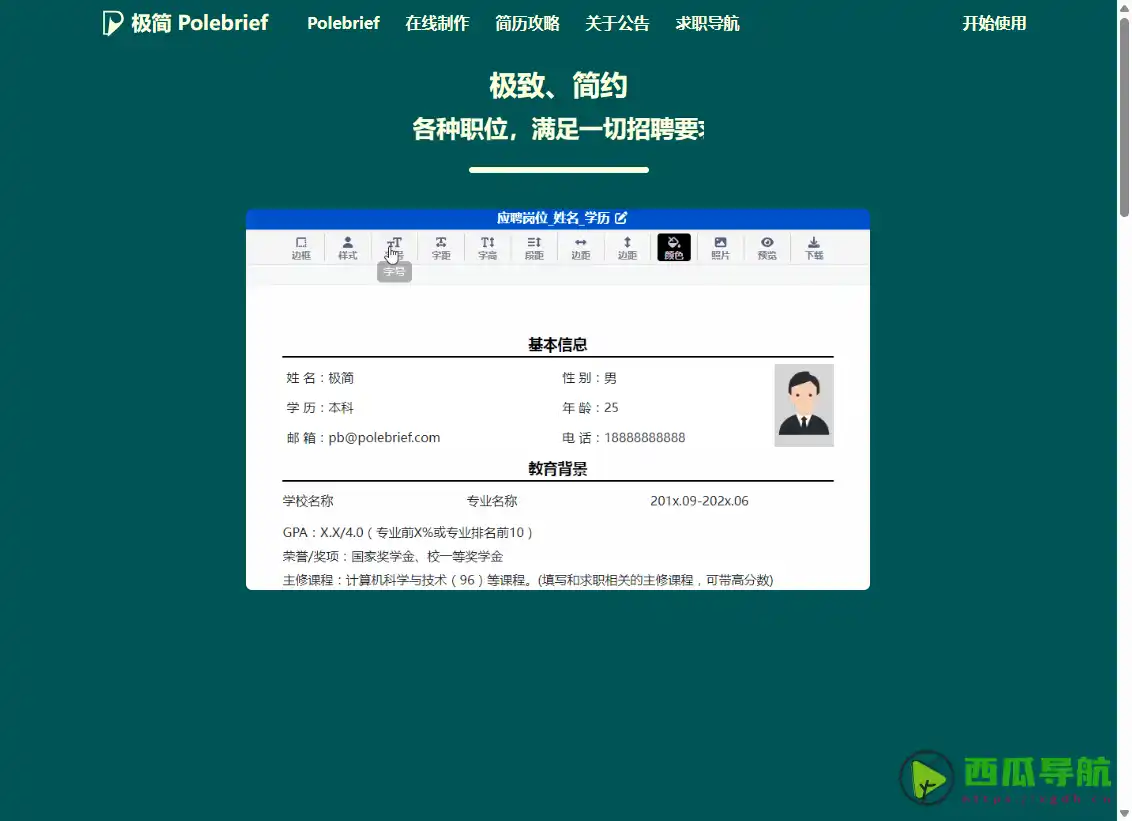
Task: Select the 边框 border tool
Action: click(x=302, y=247)
